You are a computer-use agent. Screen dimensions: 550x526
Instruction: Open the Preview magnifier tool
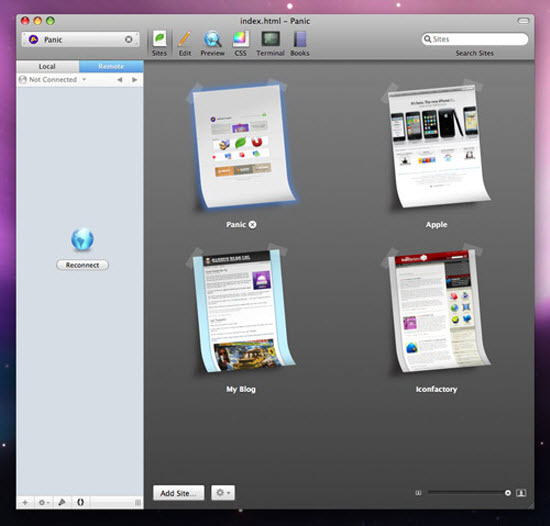pos(212,43)
